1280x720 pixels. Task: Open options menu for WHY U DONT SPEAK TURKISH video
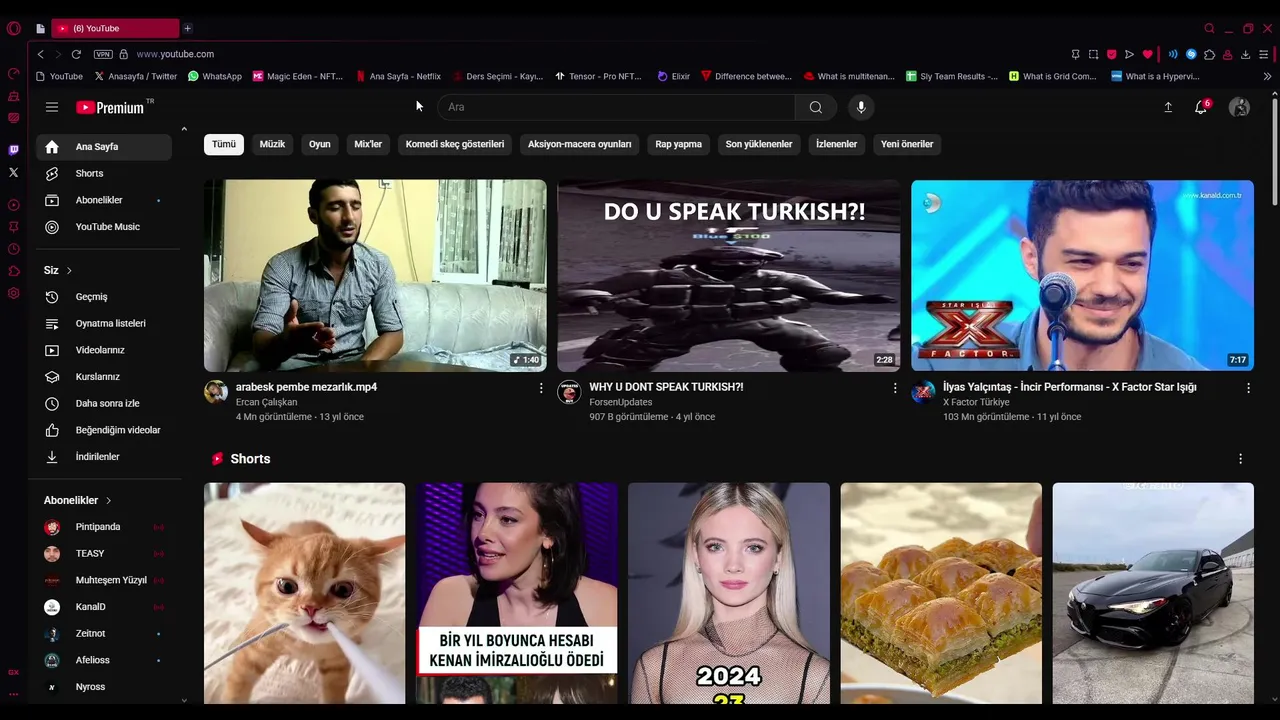click(895, 388)
